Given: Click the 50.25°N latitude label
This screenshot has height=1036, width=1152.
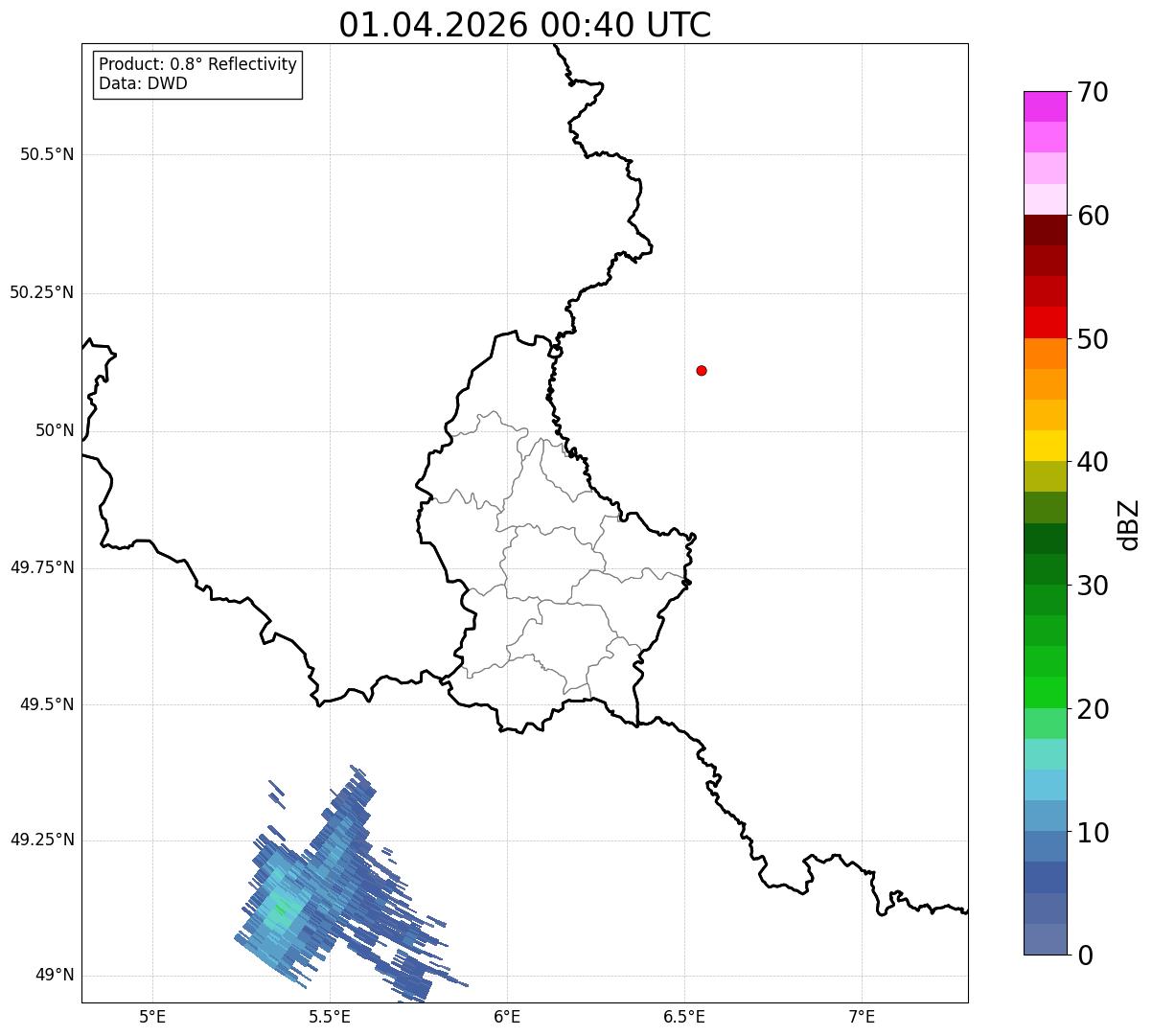Looking at the screenshot, I should click(x=42, y=292).
